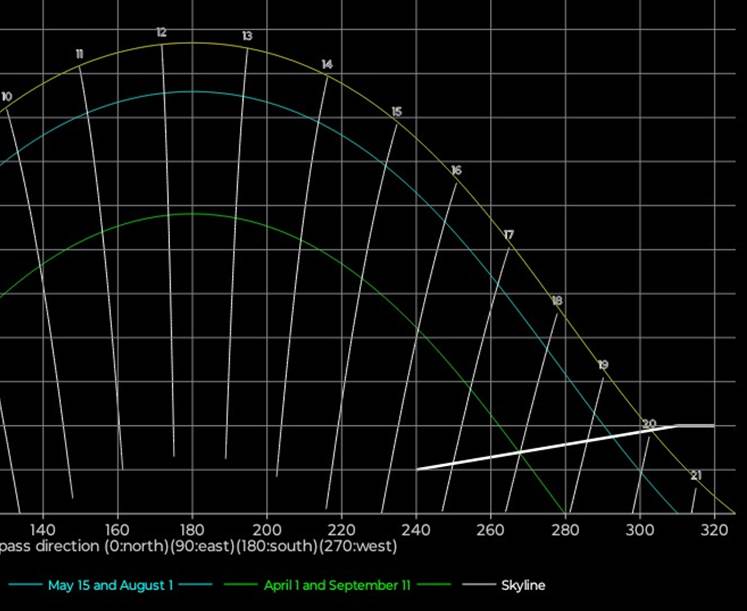Select the hour 15 label on the chart
This screenshot has width=747, height=611.
click(397, 112)
